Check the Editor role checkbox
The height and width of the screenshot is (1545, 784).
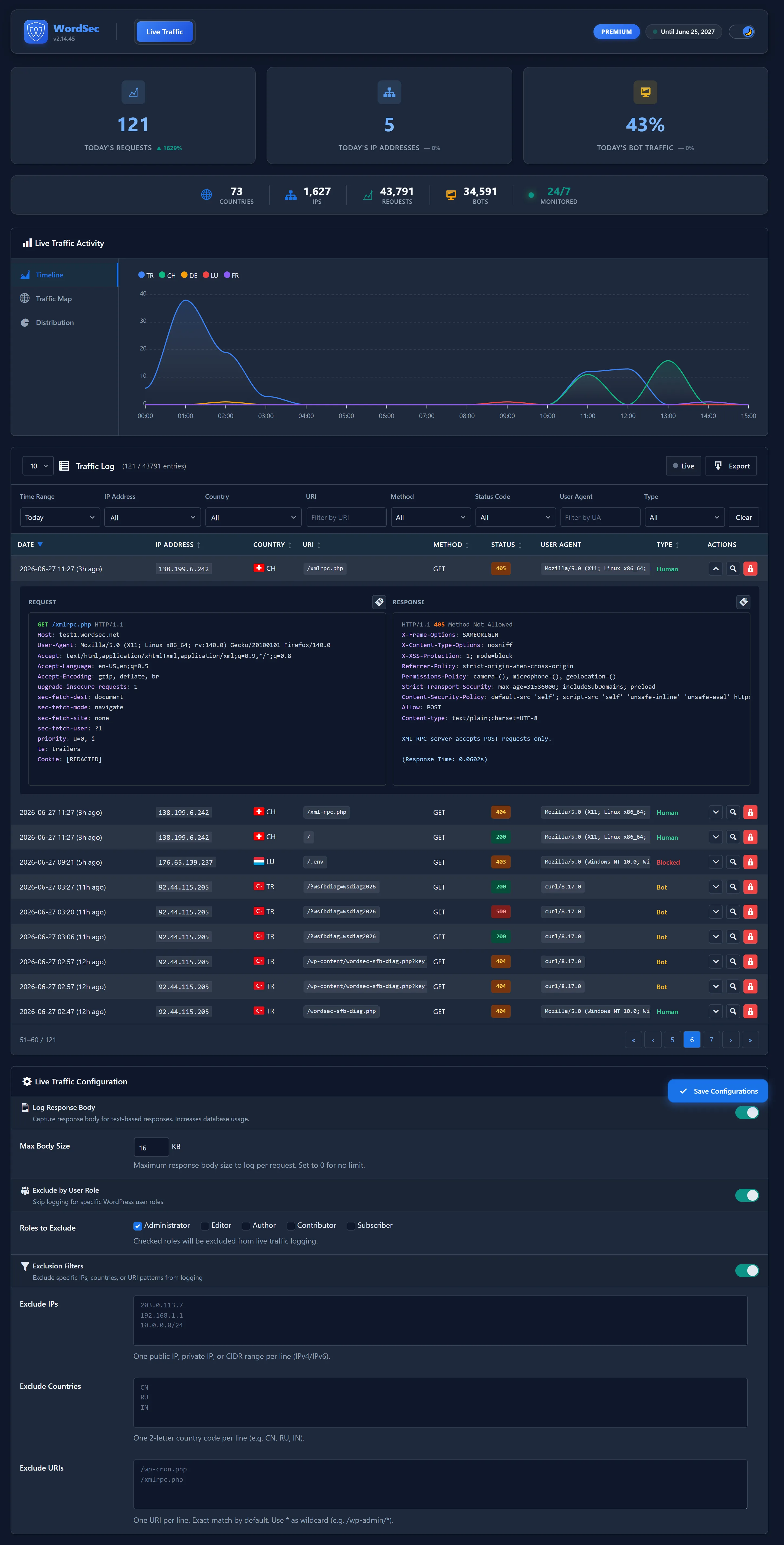point(205,1226)
